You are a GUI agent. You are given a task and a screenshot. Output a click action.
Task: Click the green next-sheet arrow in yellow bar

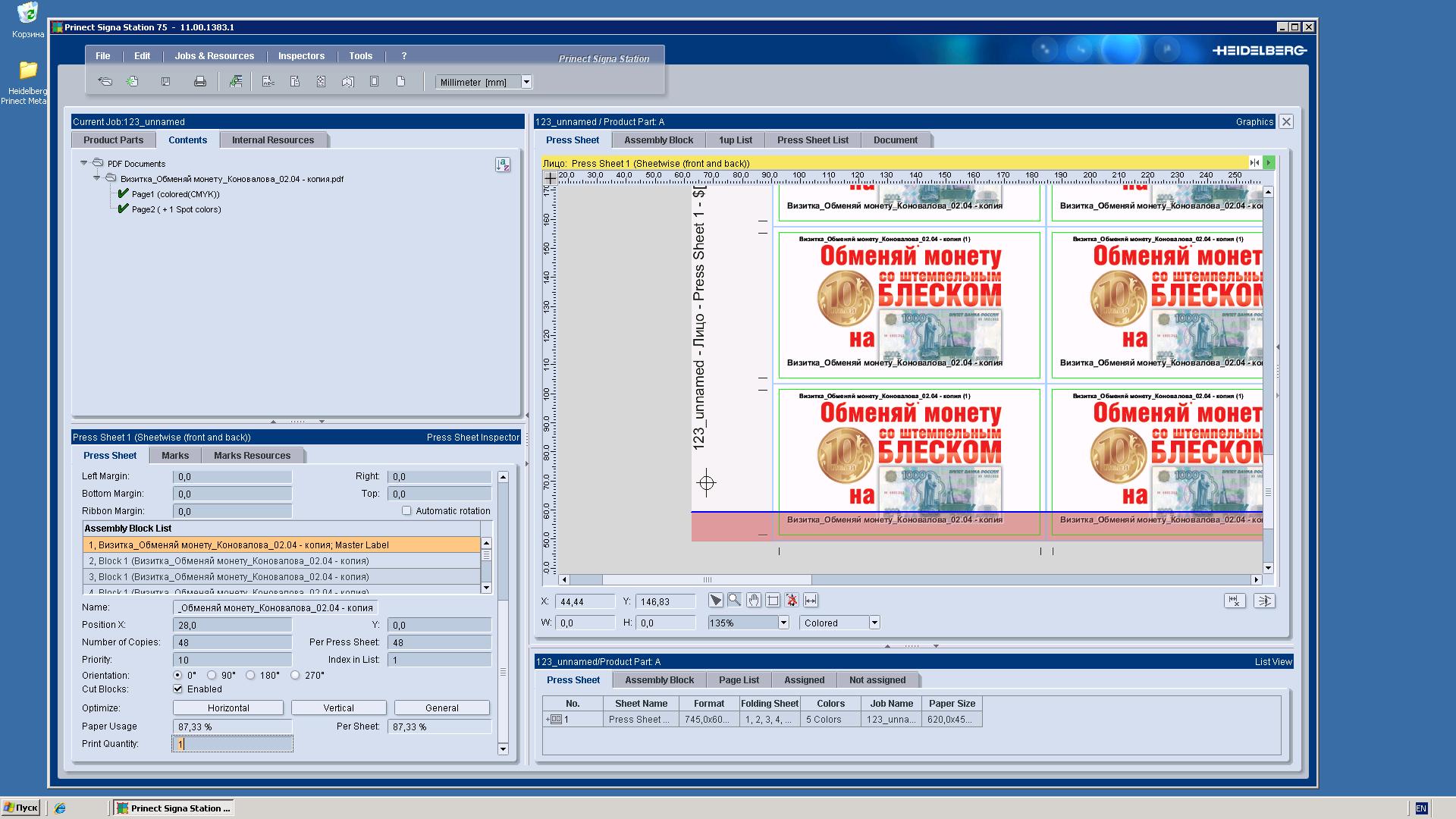(x=1269, y=163)
